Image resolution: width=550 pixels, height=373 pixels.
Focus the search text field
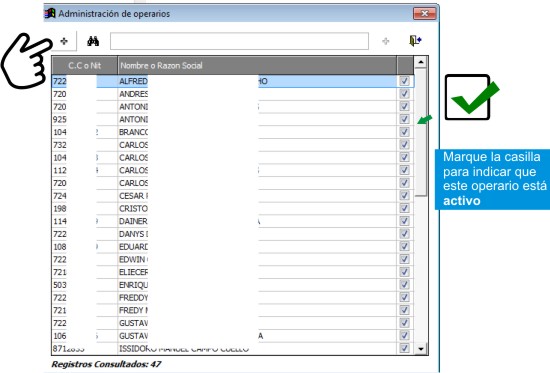[239, 41]
